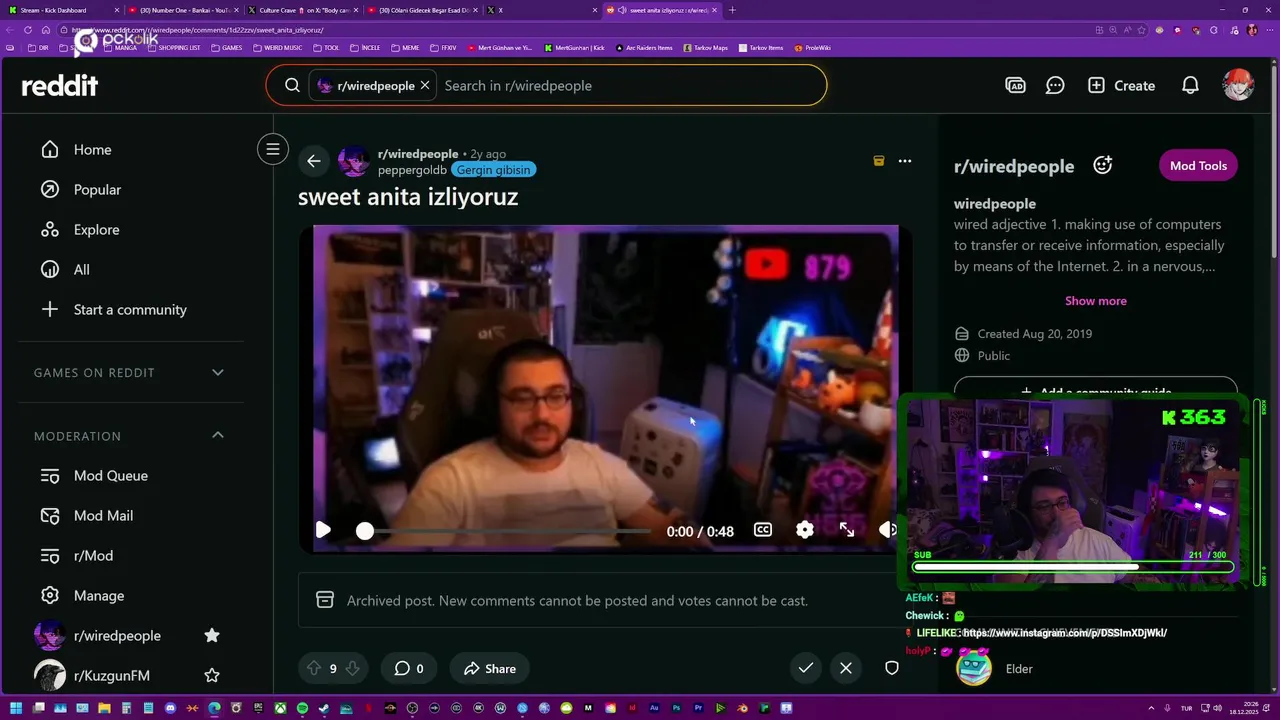Open the post overflow menu

905,161
